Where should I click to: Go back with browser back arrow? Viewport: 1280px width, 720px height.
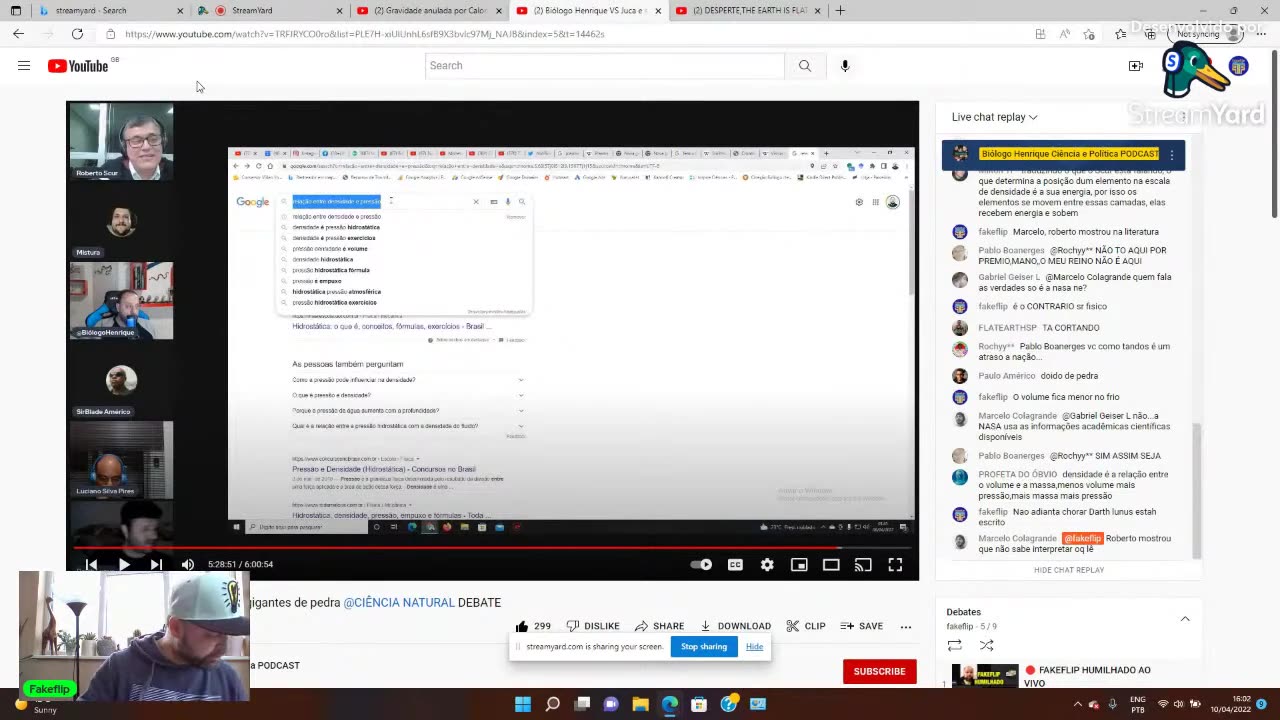pyautogui.click(x=18, y=33)
